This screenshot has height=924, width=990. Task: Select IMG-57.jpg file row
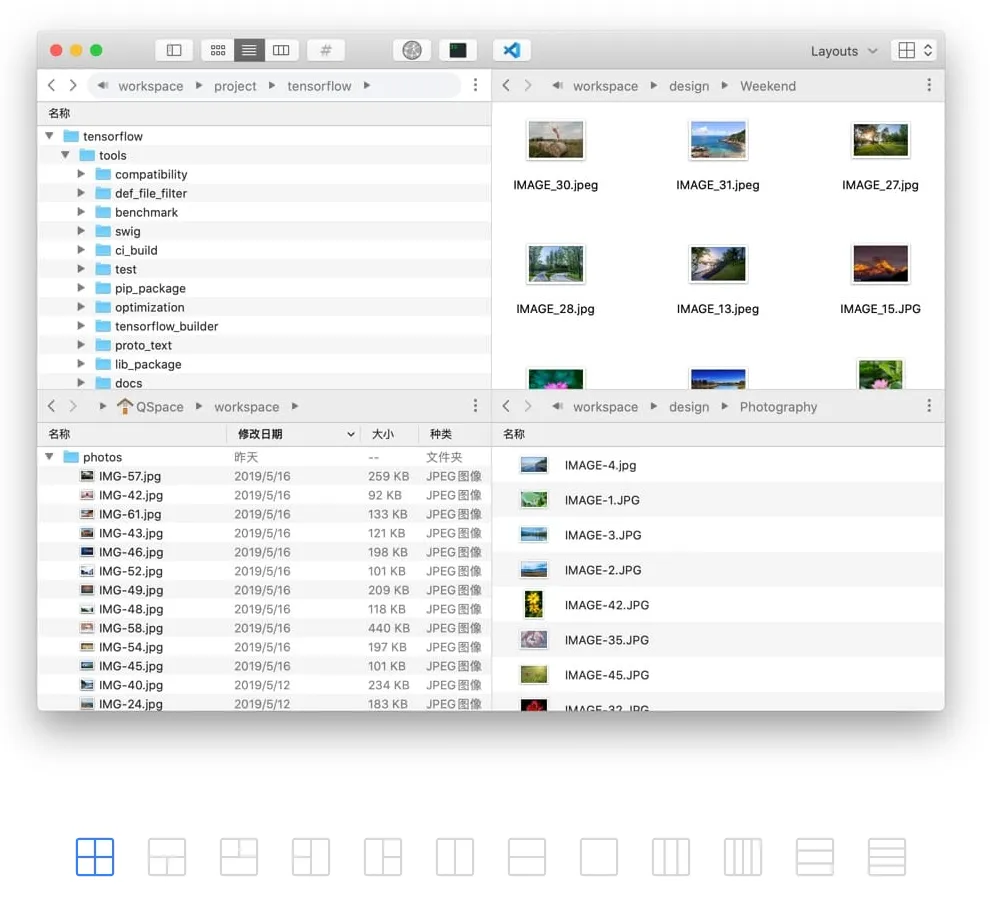click(x=265, y=476)
